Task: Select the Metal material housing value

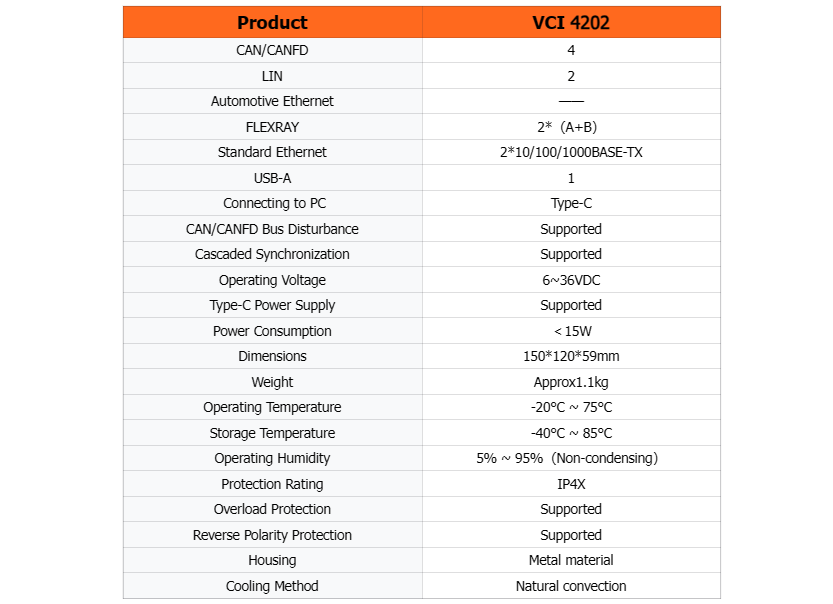Action: click(x=571, y=560)
